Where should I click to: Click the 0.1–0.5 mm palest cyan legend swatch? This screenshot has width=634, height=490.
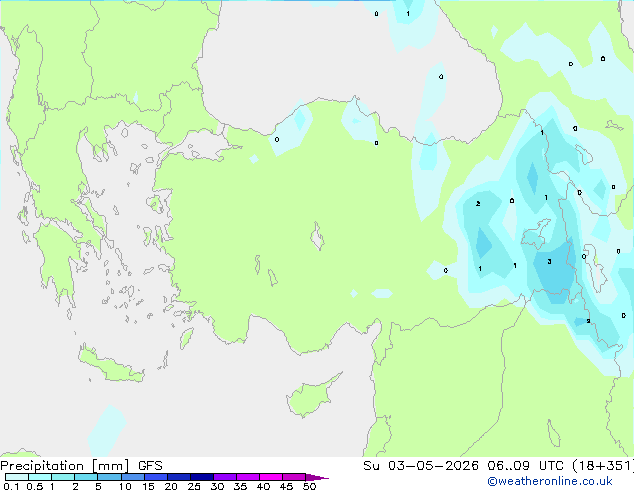(17, 477)
